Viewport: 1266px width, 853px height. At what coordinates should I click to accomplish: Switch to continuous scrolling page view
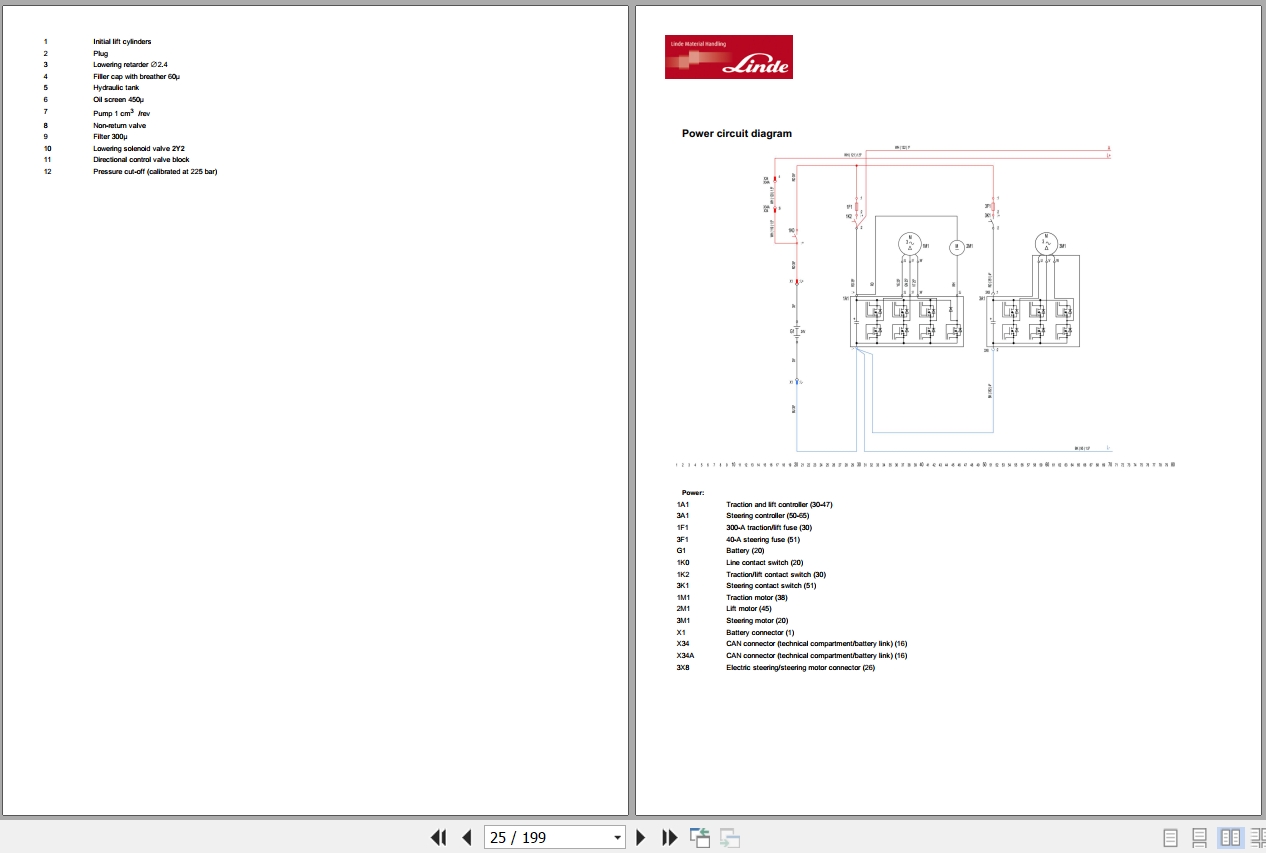pyautogui.click(x=1200, y=838)
